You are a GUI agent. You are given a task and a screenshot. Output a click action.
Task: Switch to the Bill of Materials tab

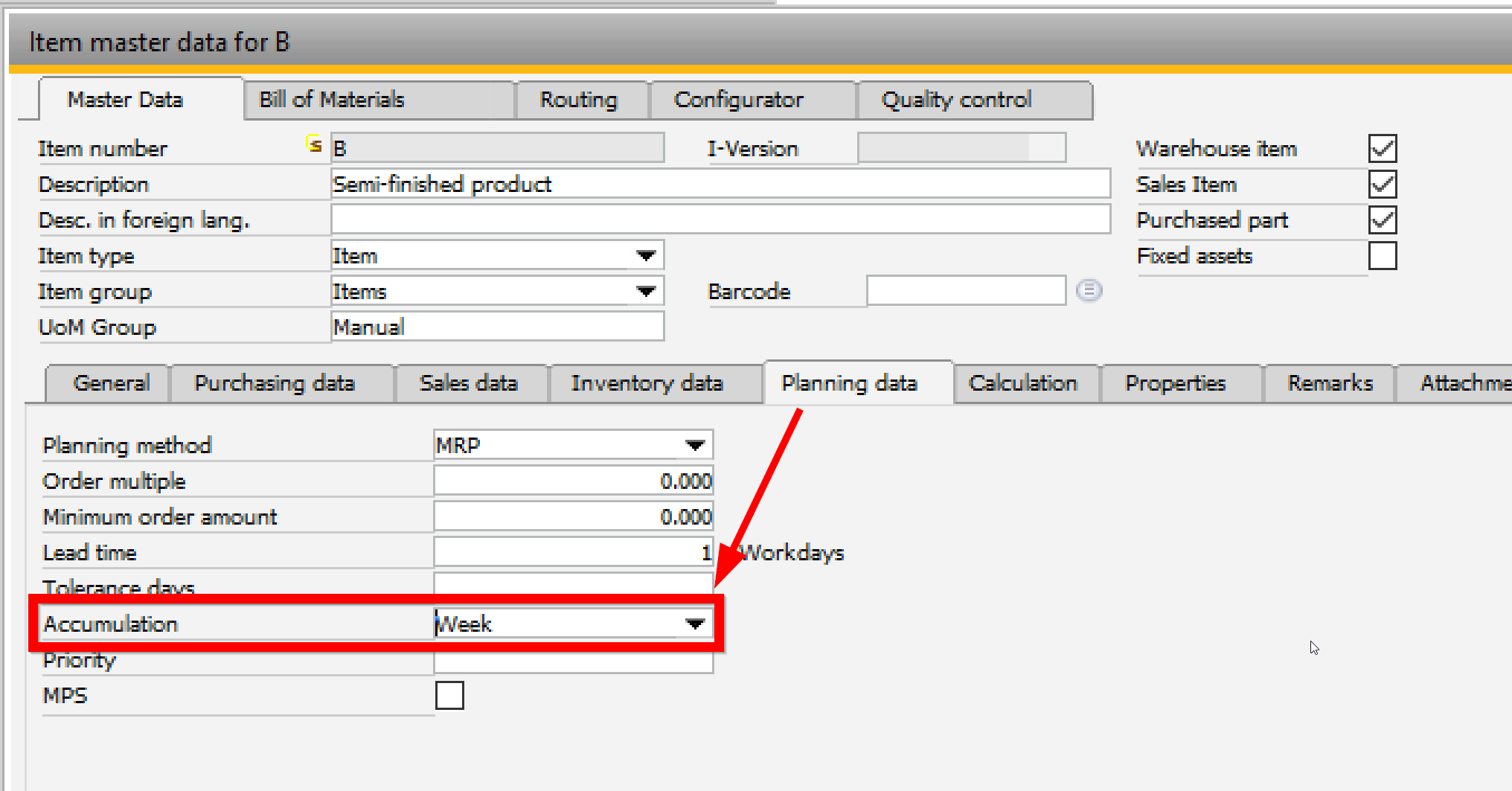point(330,99)
